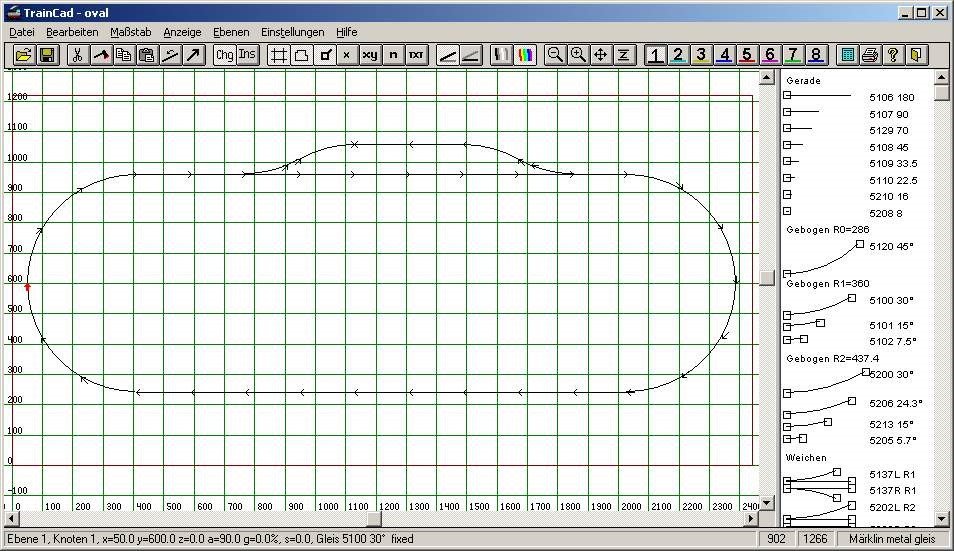The height and width of the screenshot is (551, 954).
Task: Toggle the grid display icon
Action: coord(278,55)
